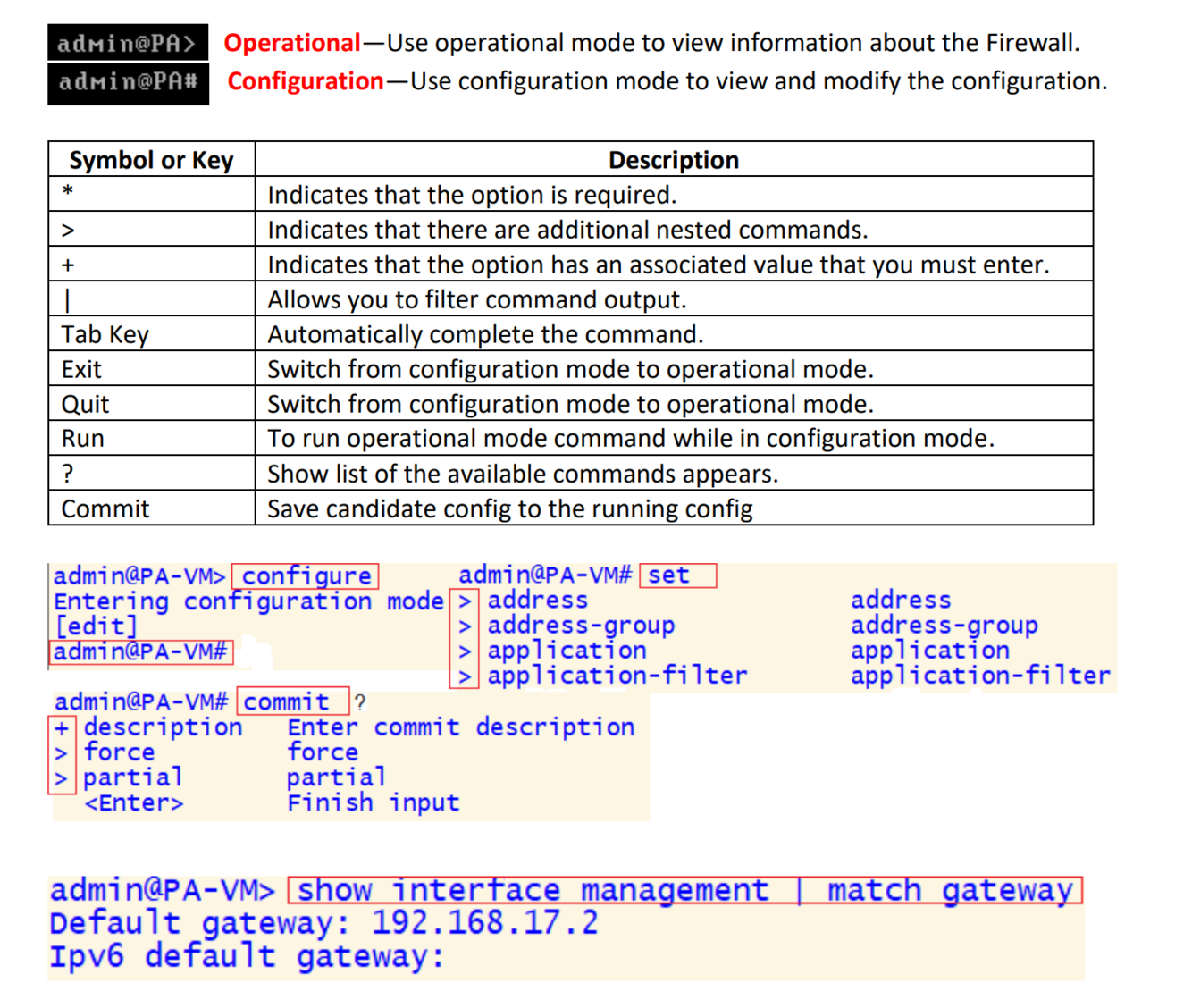
Task: Click 'Allows you to filter command output.'
Action: coord(477,299)
